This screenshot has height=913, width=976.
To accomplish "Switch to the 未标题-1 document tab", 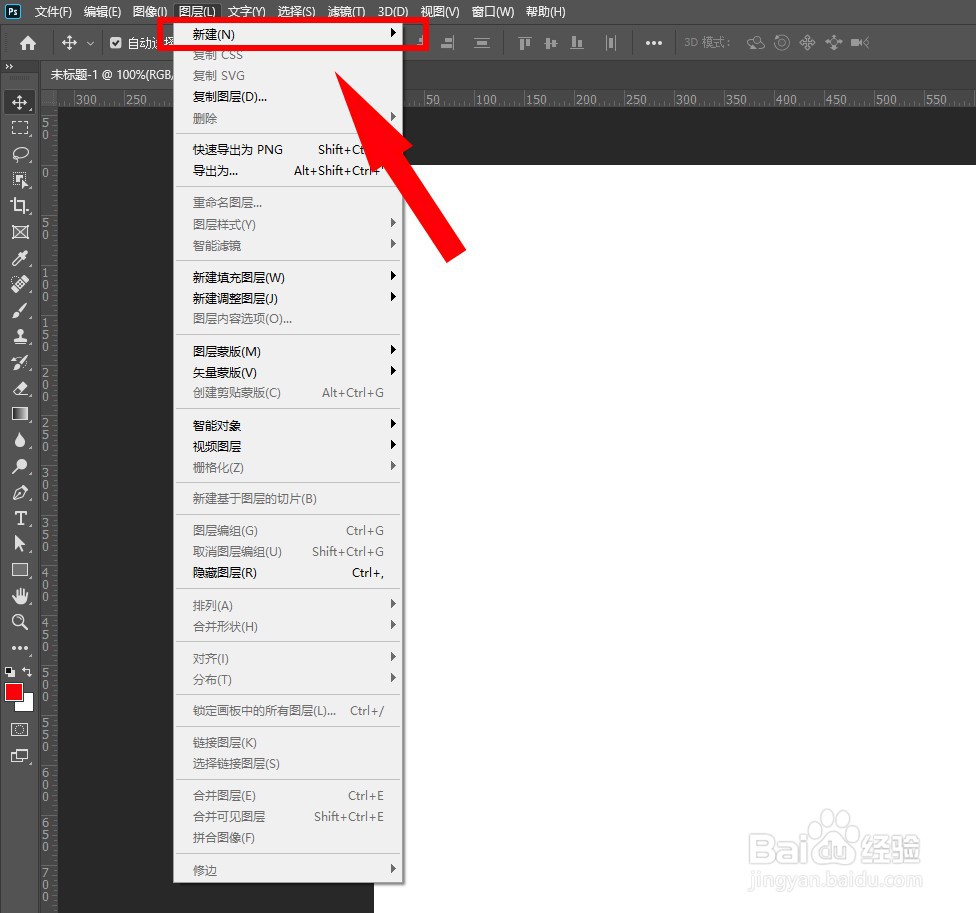I will click(x=111, y=75).
